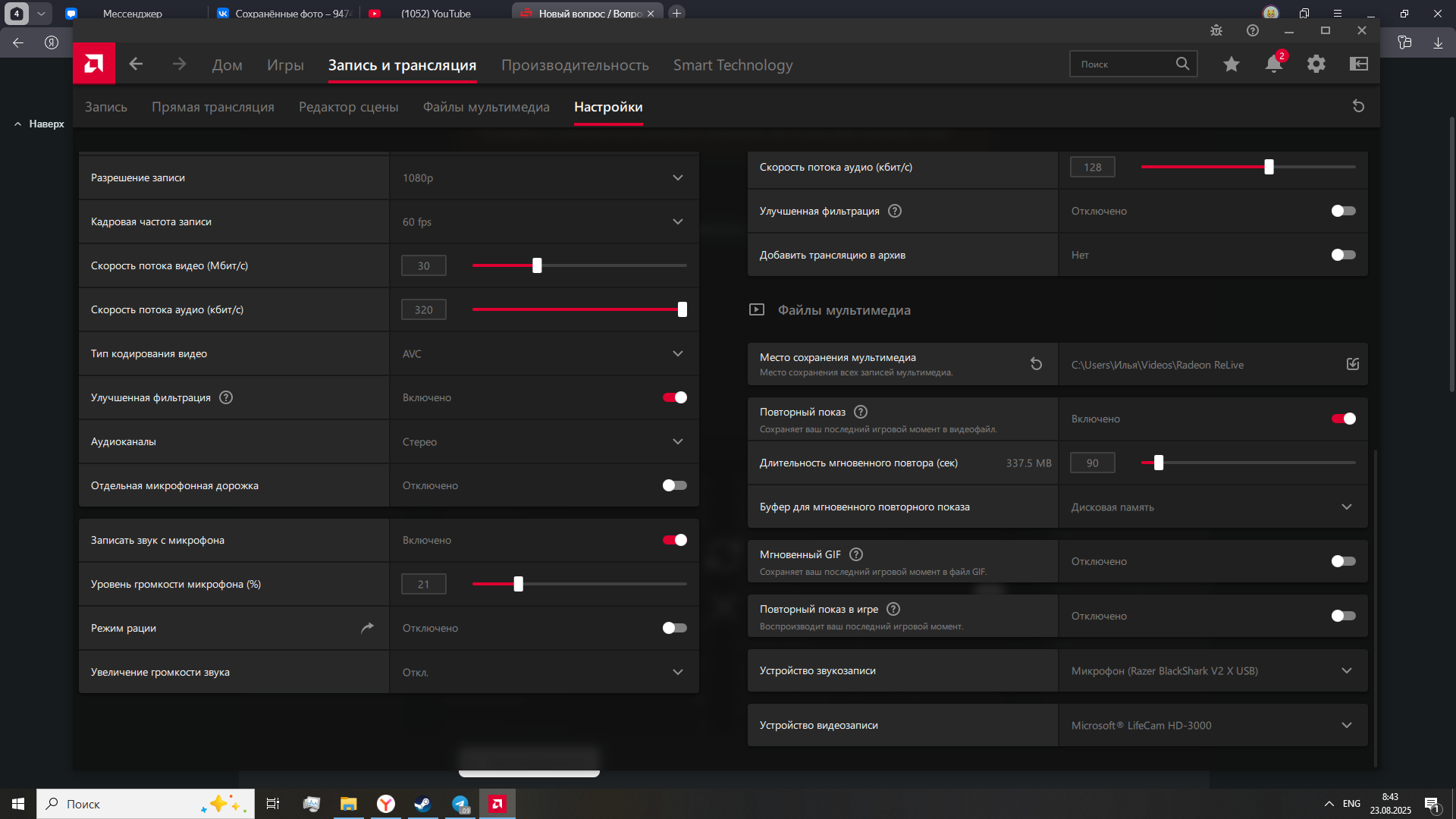1456x819 pixels.
Task: Open the settings gear icon
Action: [x=1316, y=64]
